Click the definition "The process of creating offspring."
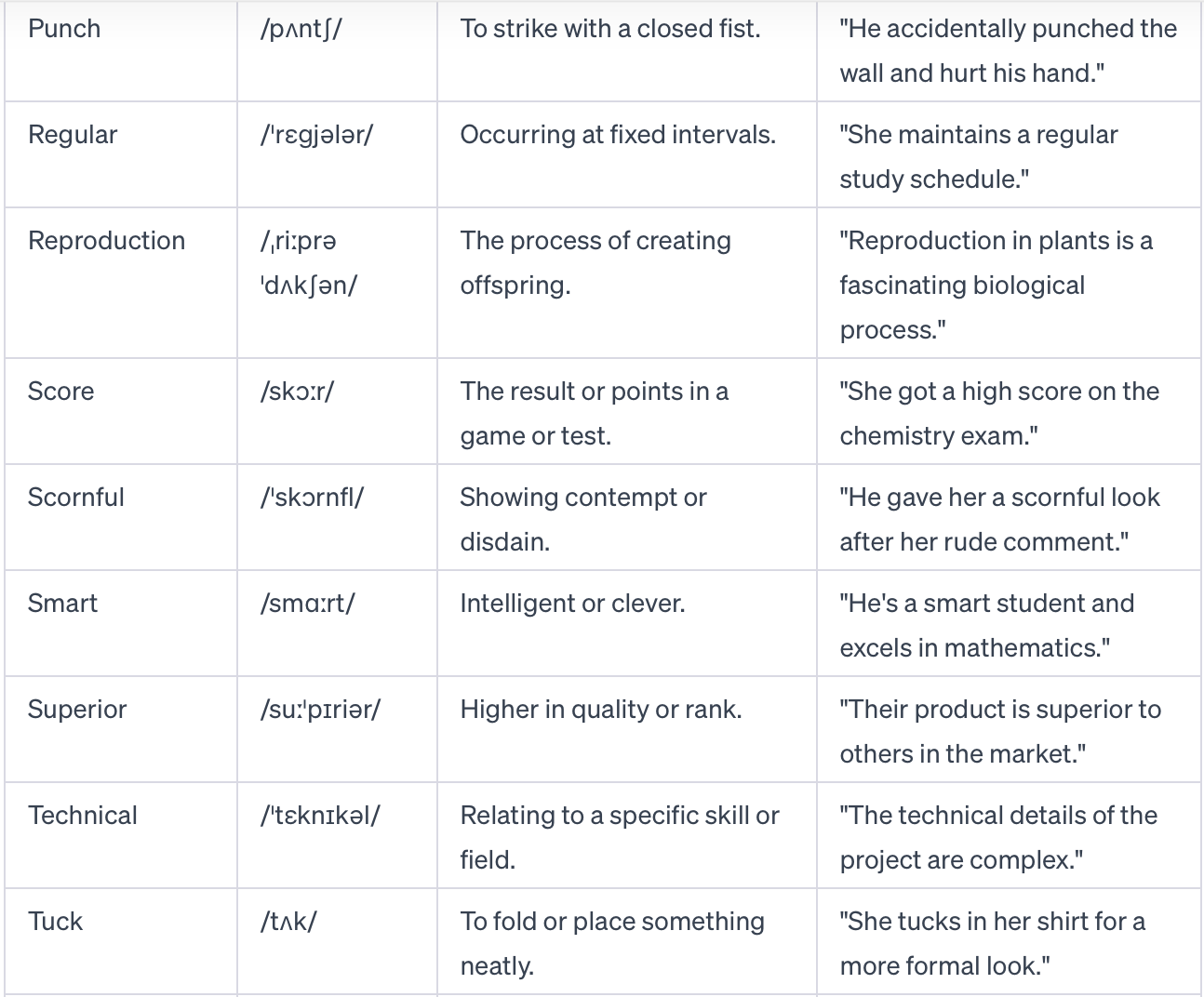Screen dimensions: 1204x997 click(595, 263)
